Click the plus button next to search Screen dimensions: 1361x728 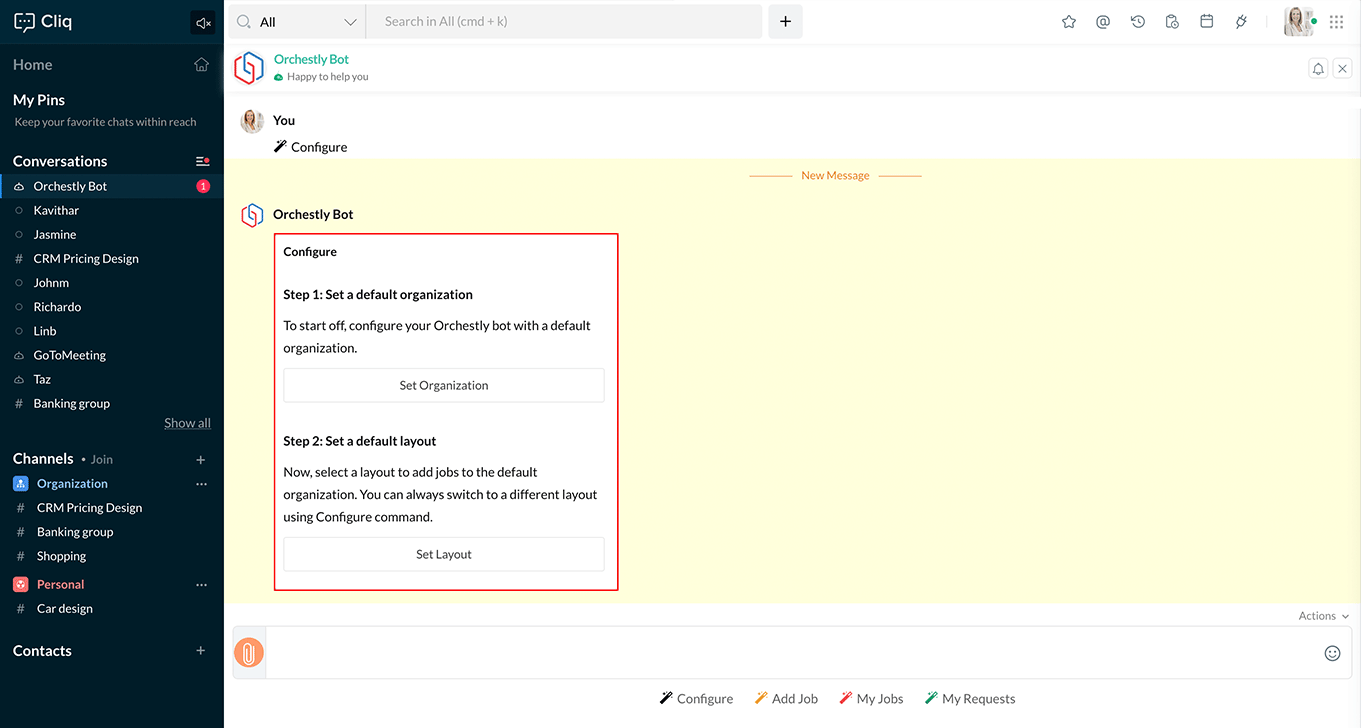[785, 22]
